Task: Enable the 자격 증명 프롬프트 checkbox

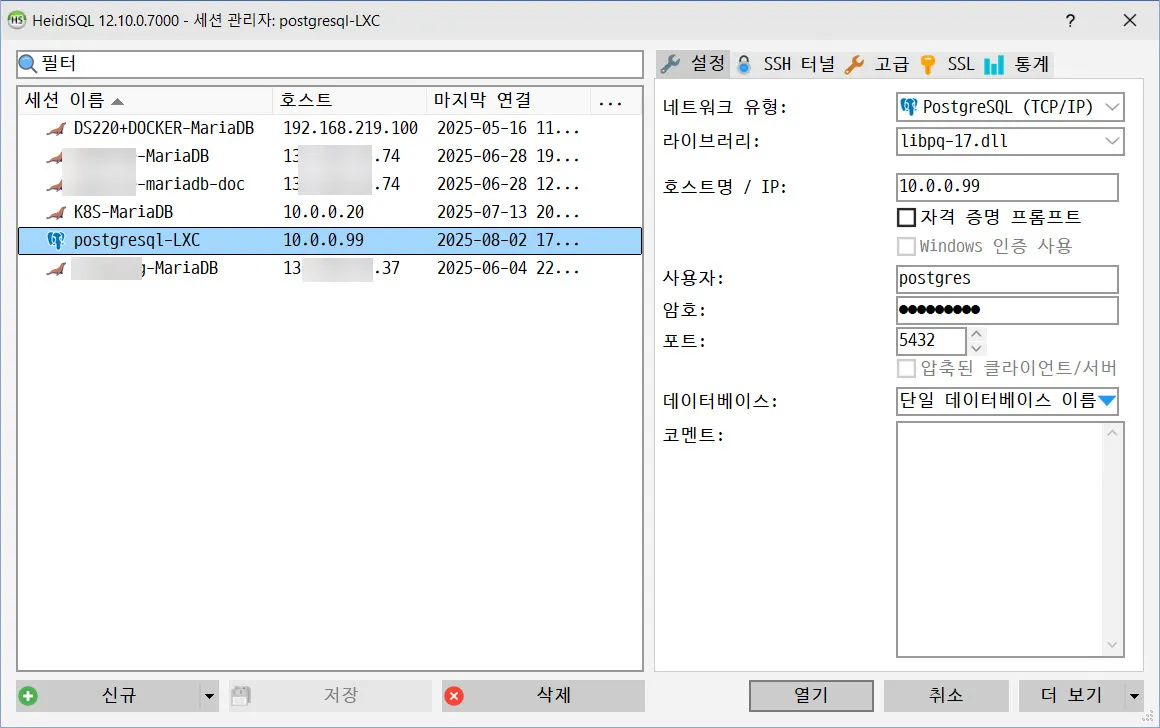Action: tap(908, 217)
